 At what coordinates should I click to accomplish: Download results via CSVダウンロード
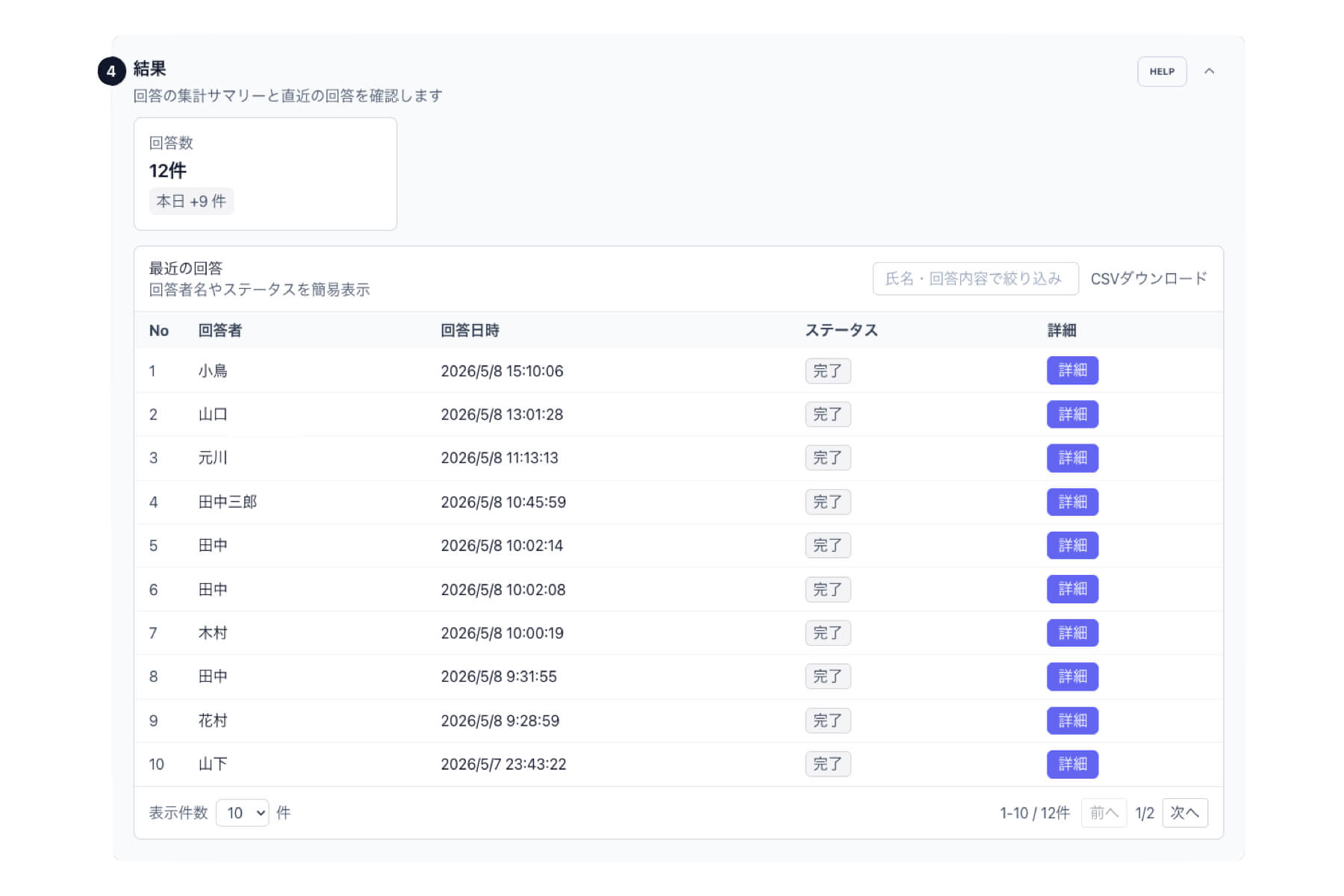pyautogui.click(x=1148, y=279)
